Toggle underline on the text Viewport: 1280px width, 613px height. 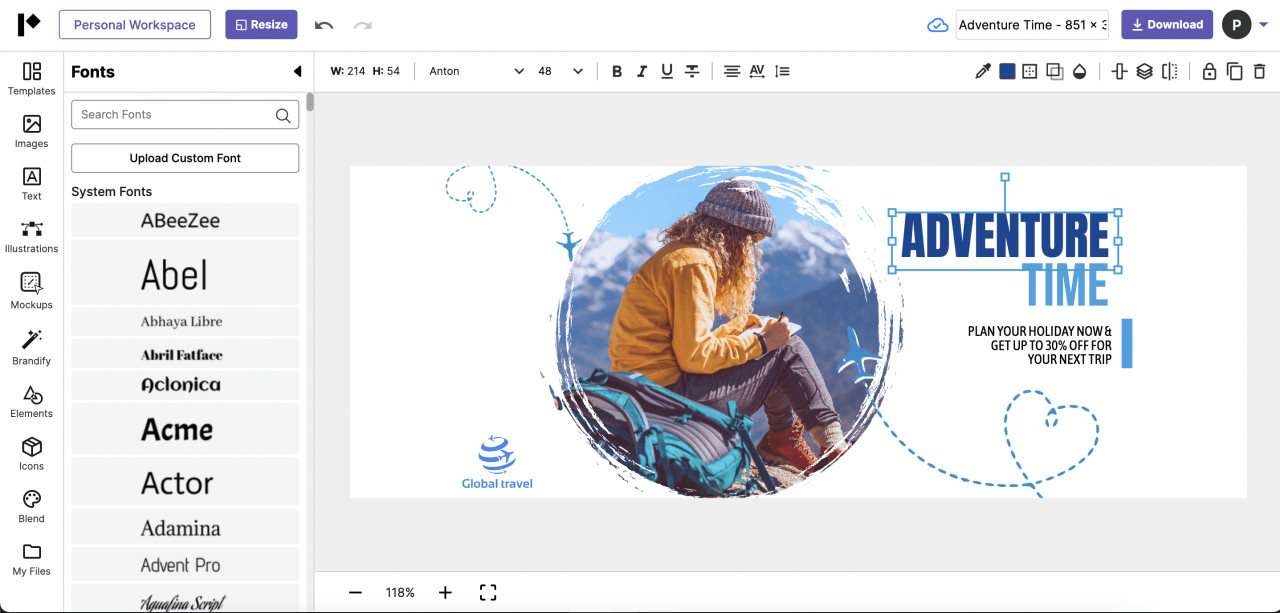pyautogui.click(x=666, y=71)
